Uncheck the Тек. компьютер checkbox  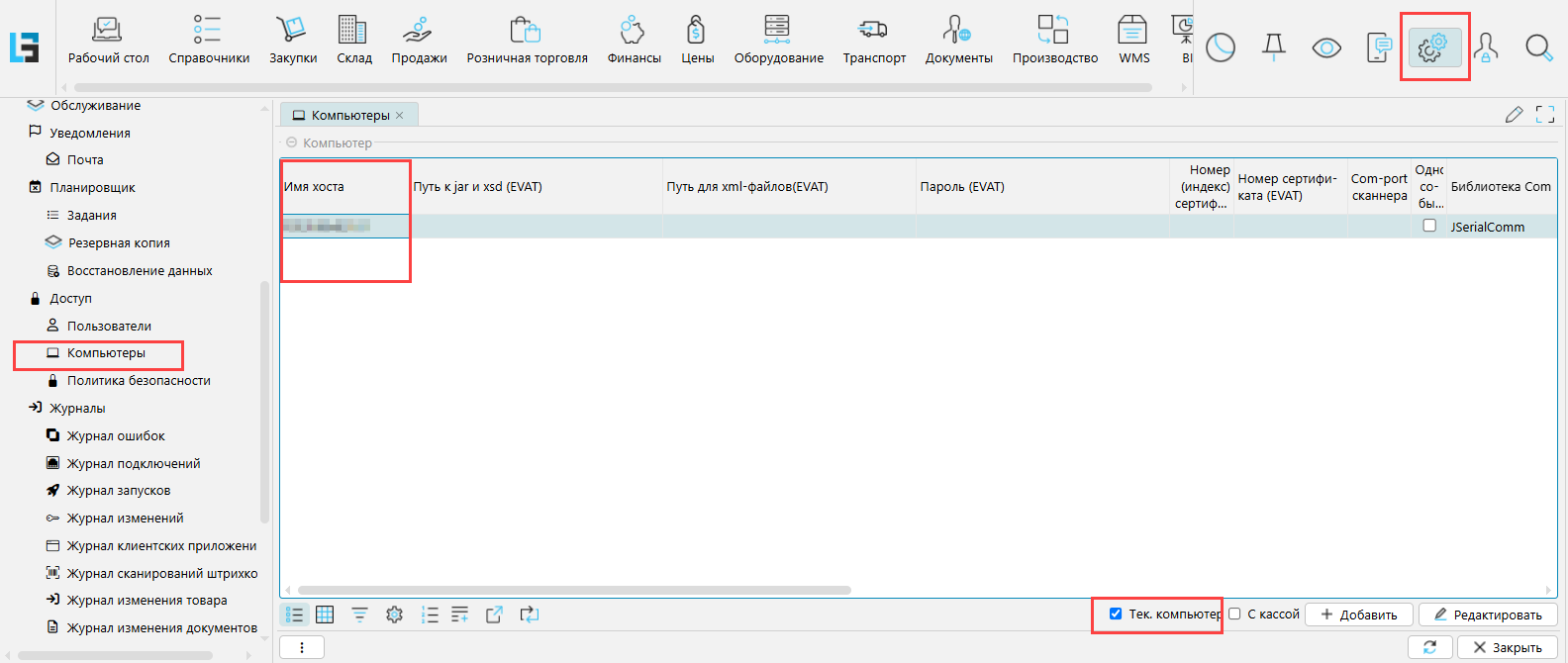[x=1116, y=614]
